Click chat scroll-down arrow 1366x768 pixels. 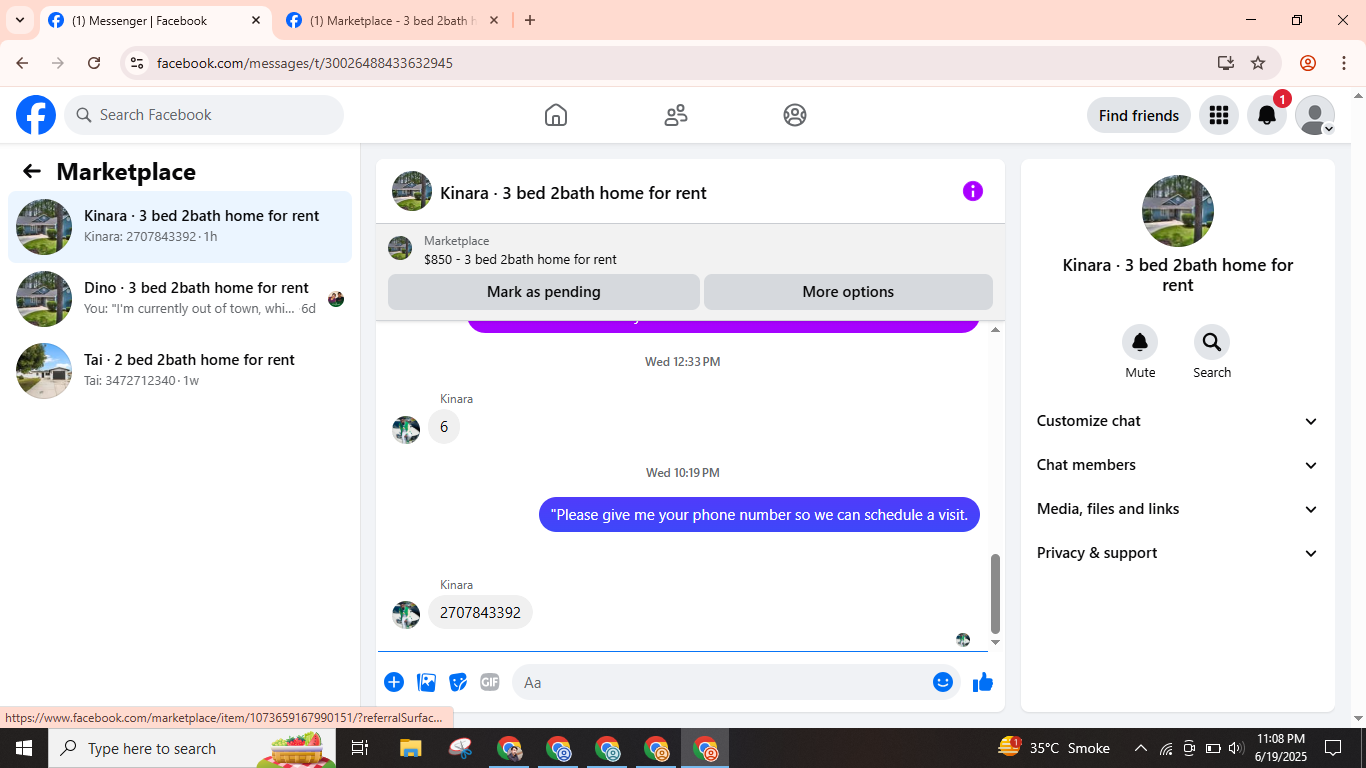tap(995, 643)
